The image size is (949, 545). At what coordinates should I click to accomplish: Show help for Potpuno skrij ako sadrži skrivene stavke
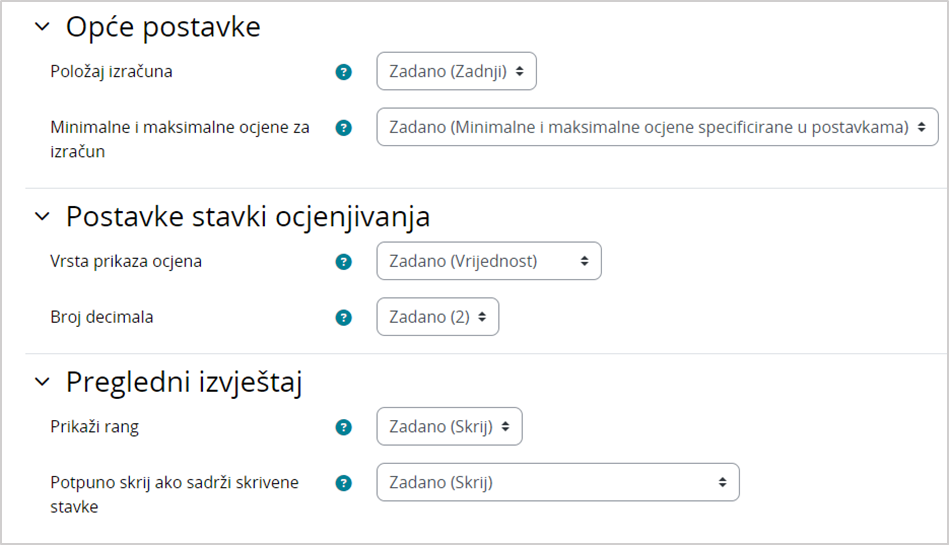(344, 483)
